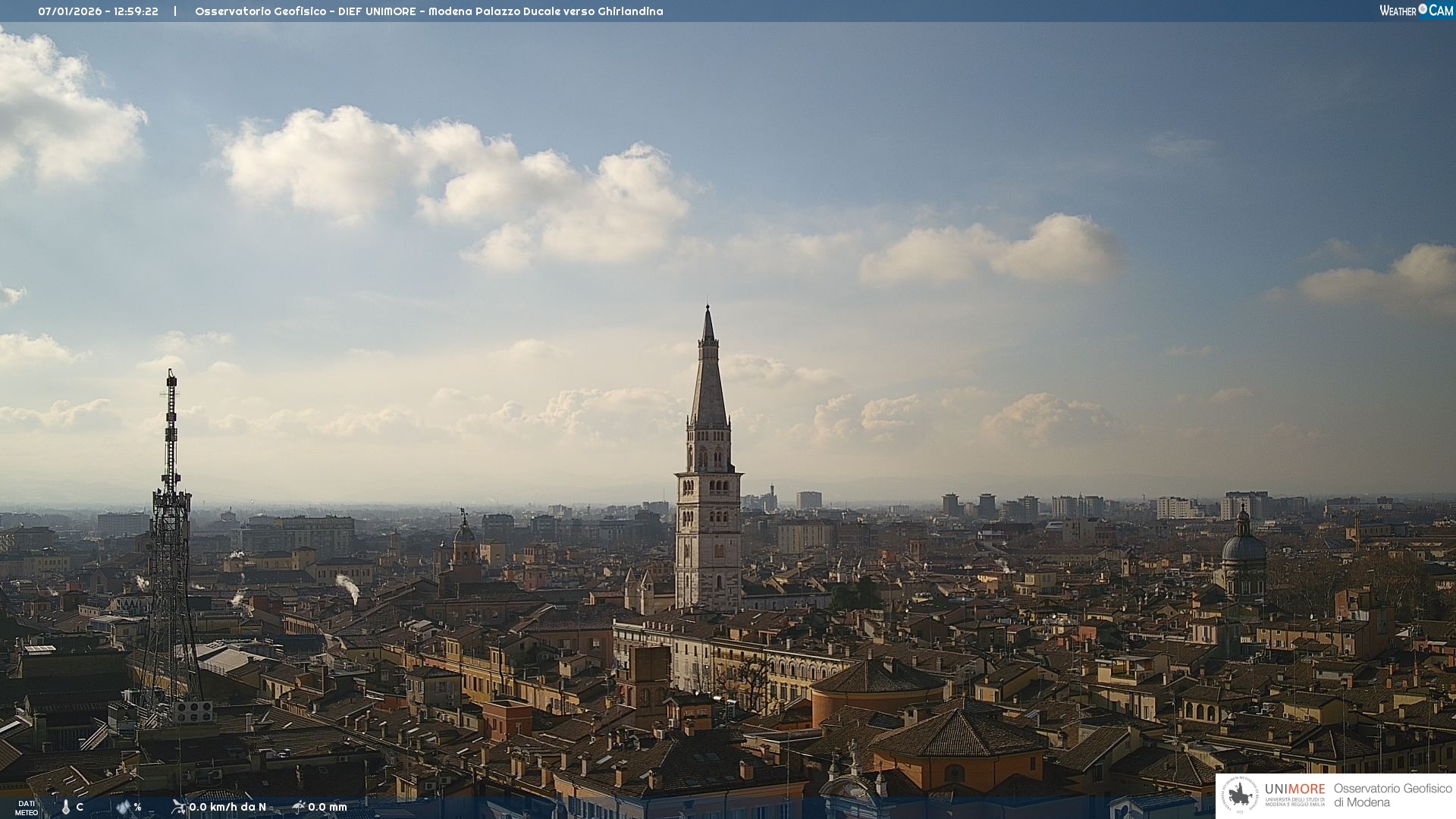Click the thermometer temperature icon
Screen dimensions: 1456x819
coord(66,808)
